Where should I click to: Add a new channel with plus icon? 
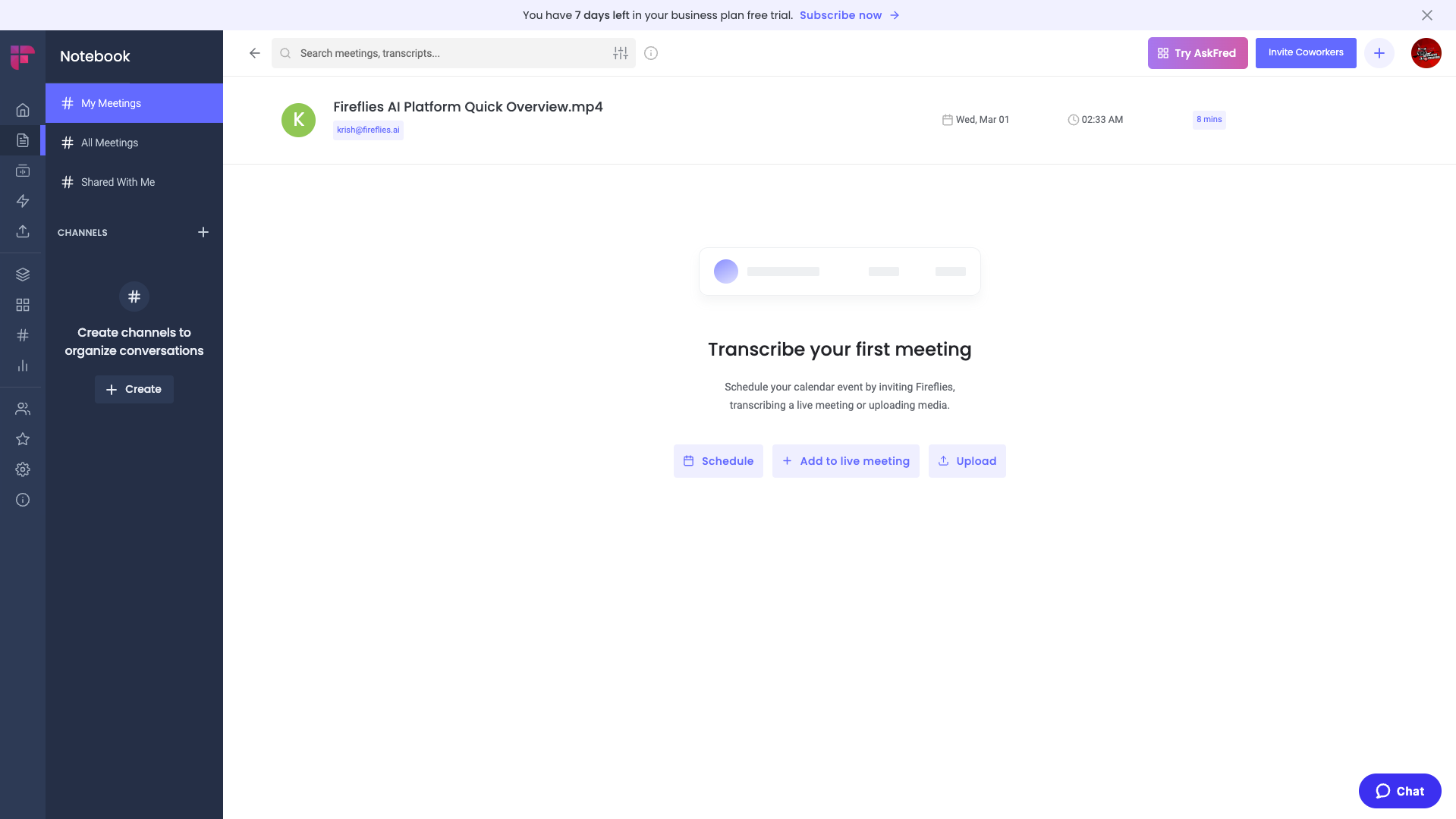203,232
